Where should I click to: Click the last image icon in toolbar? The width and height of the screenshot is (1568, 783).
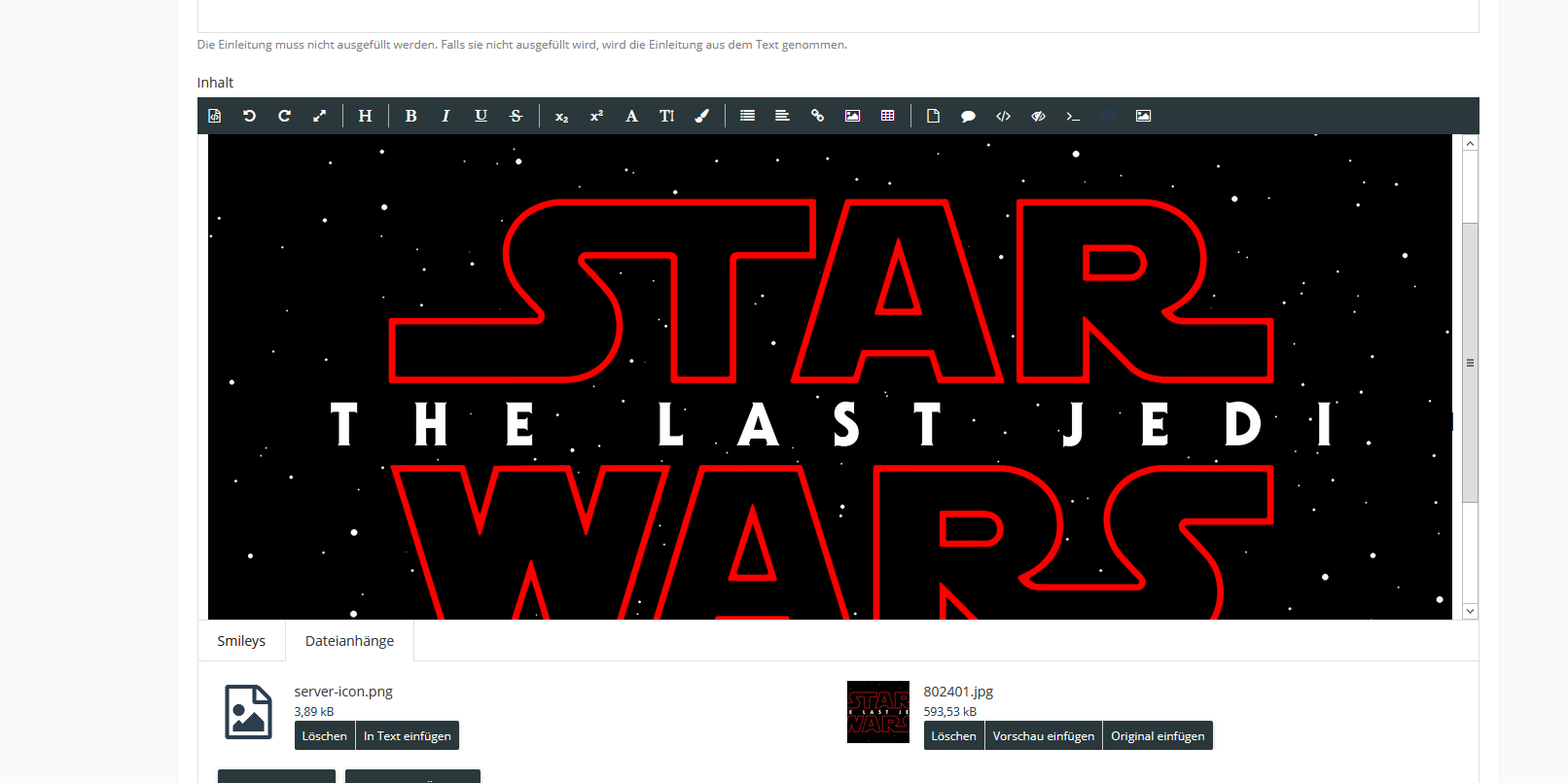pos(1143,116)
